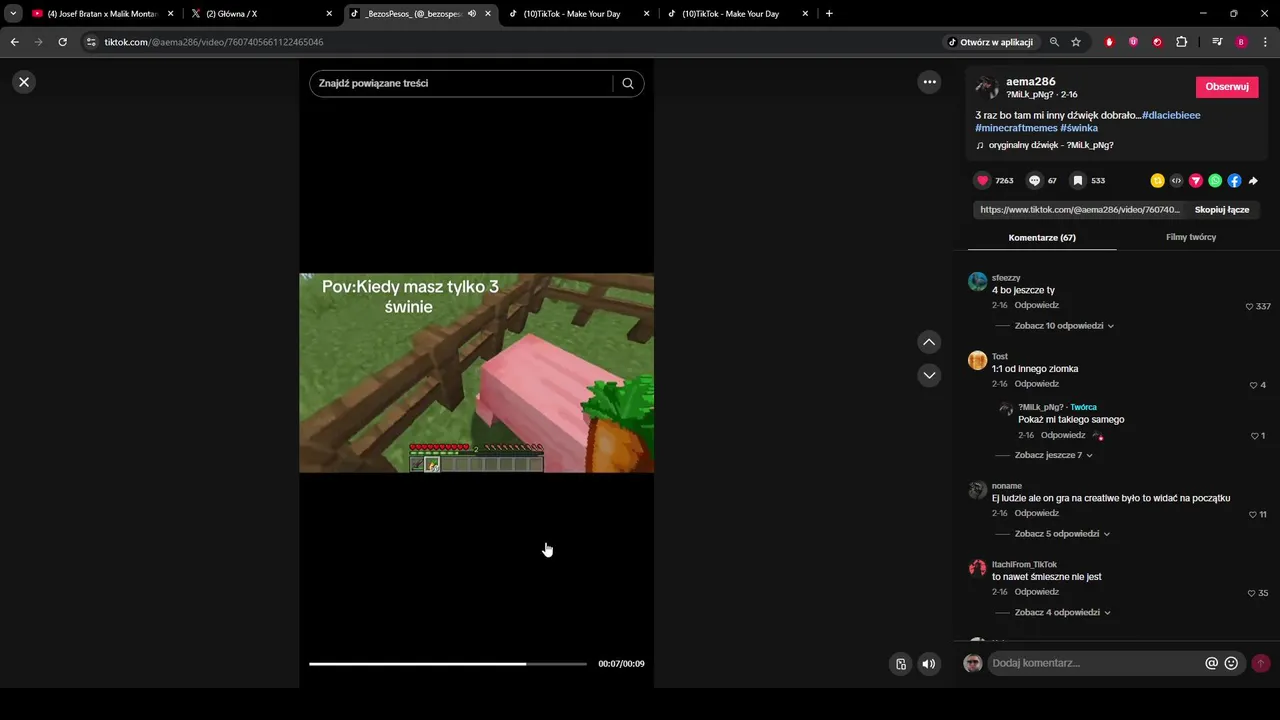
Task: Like sfeezzy's comment with 337 likes
Action: 1249,306
